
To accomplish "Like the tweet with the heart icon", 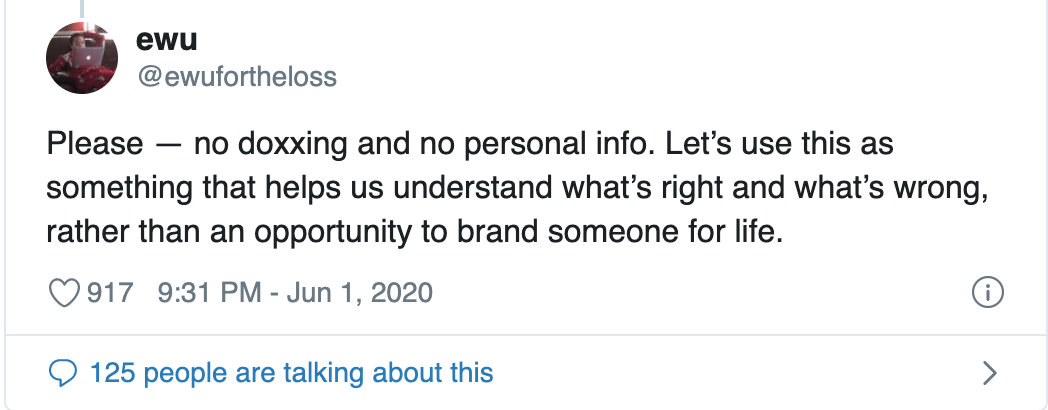I will (x=64, y=293).
